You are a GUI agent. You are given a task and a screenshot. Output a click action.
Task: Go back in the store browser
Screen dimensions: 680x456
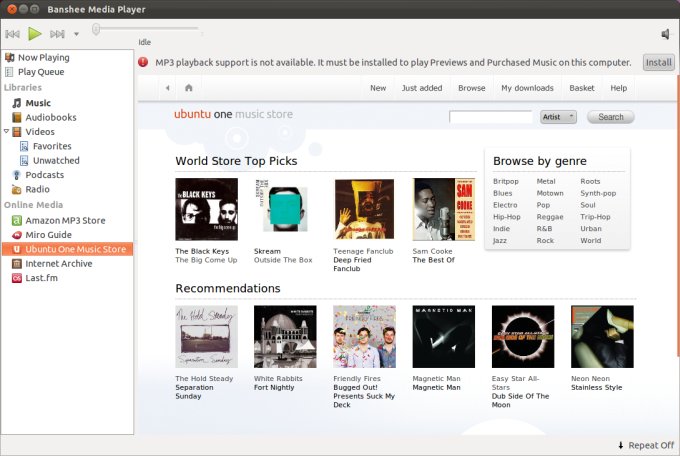click(x=167, y=88)
